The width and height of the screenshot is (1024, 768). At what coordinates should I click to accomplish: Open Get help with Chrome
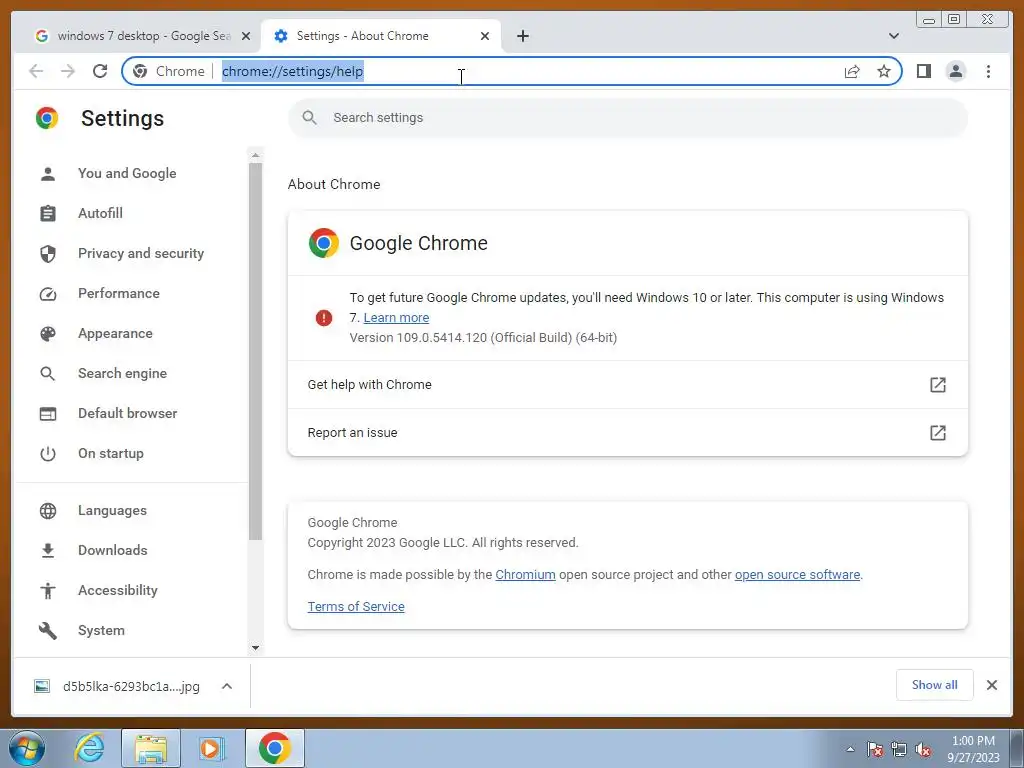coord(628,385)
